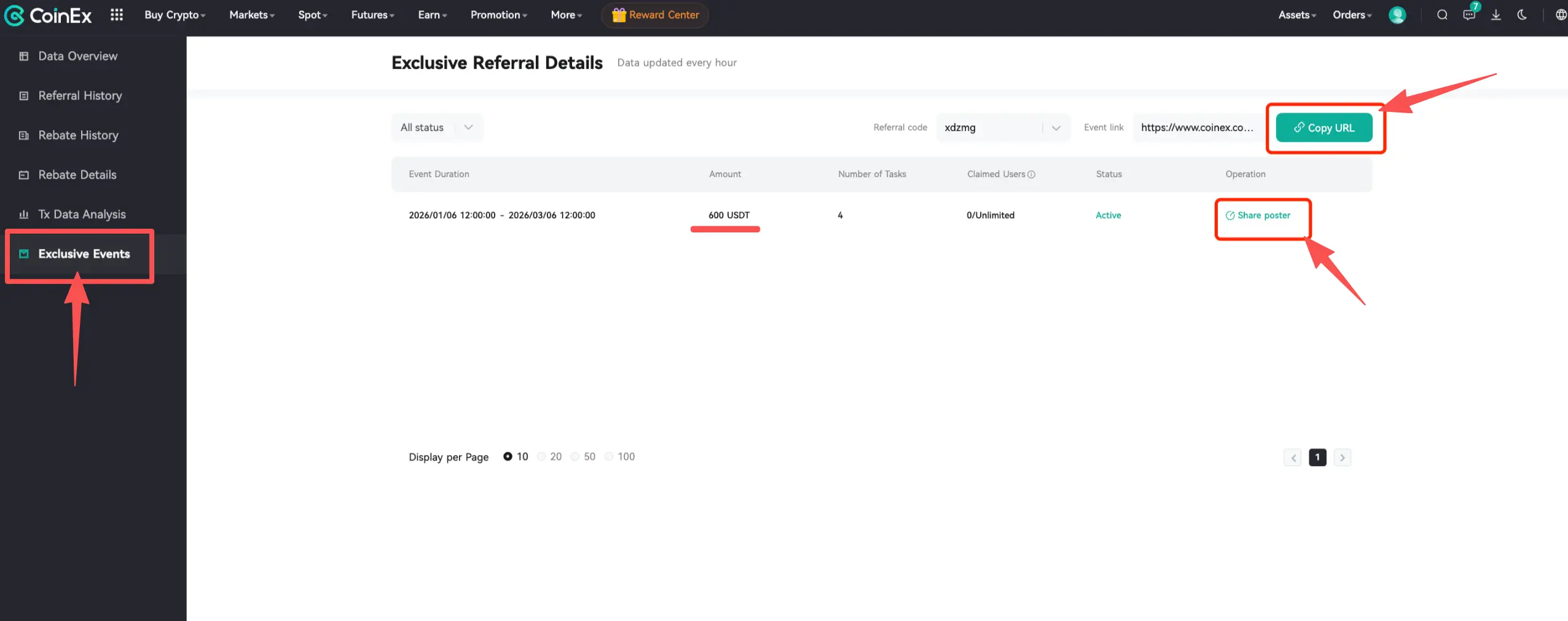Select 20 items per page
The image size is (1568, 621).
click(542, 457)
